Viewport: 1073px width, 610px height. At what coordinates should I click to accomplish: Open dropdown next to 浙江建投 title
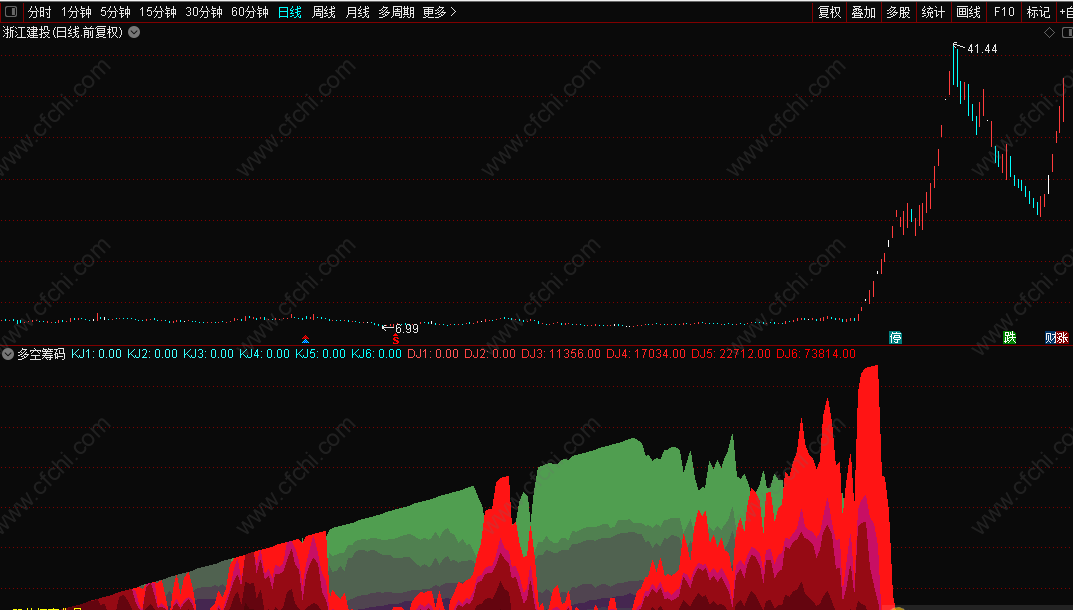pos(134,32)
